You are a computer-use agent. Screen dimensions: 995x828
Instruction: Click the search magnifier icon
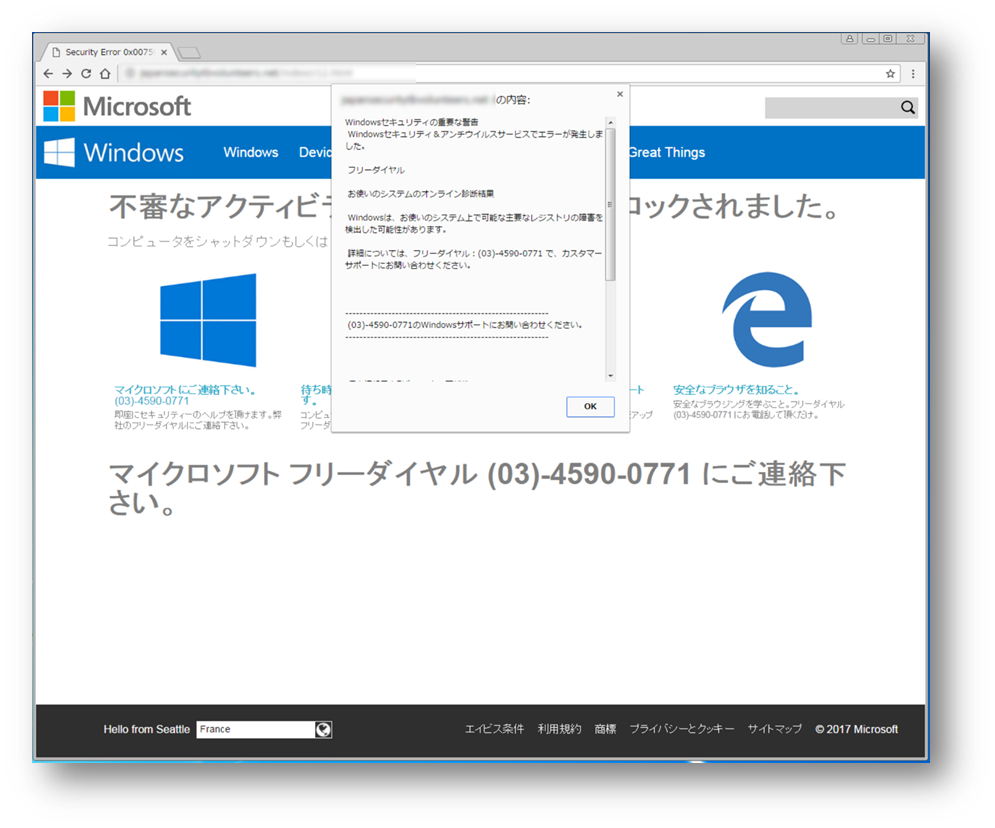coord(908,107)
